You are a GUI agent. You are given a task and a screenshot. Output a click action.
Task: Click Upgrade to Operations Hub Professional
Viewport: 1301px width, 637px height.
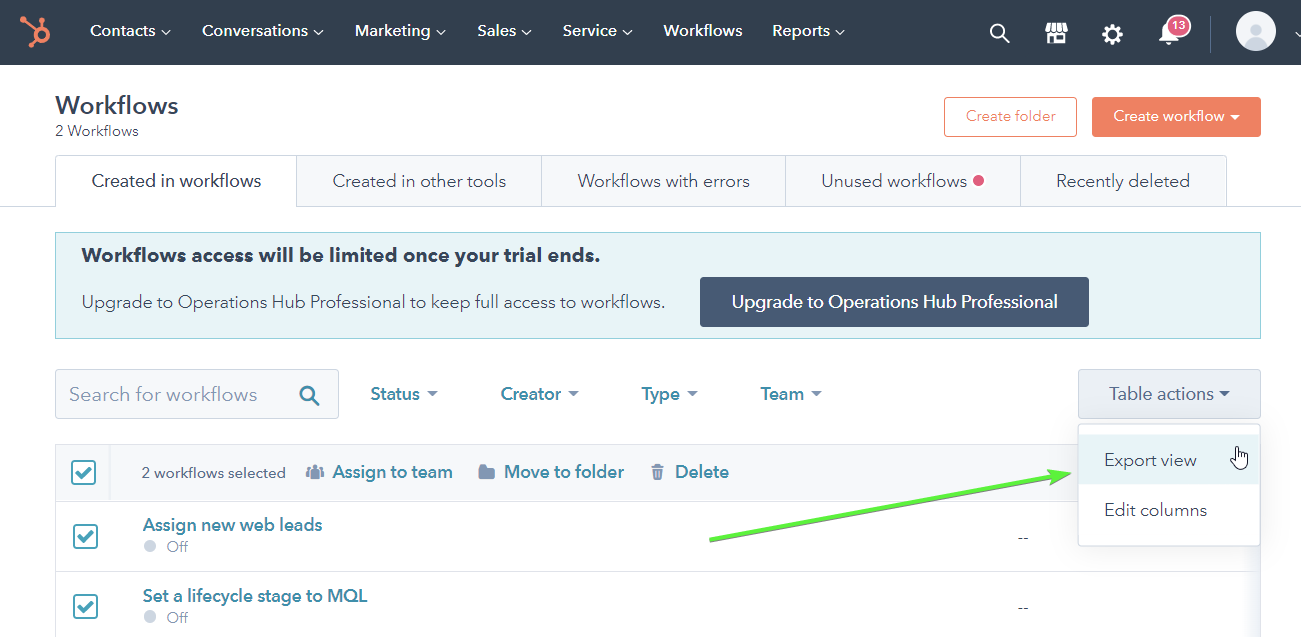pos(894,301)
